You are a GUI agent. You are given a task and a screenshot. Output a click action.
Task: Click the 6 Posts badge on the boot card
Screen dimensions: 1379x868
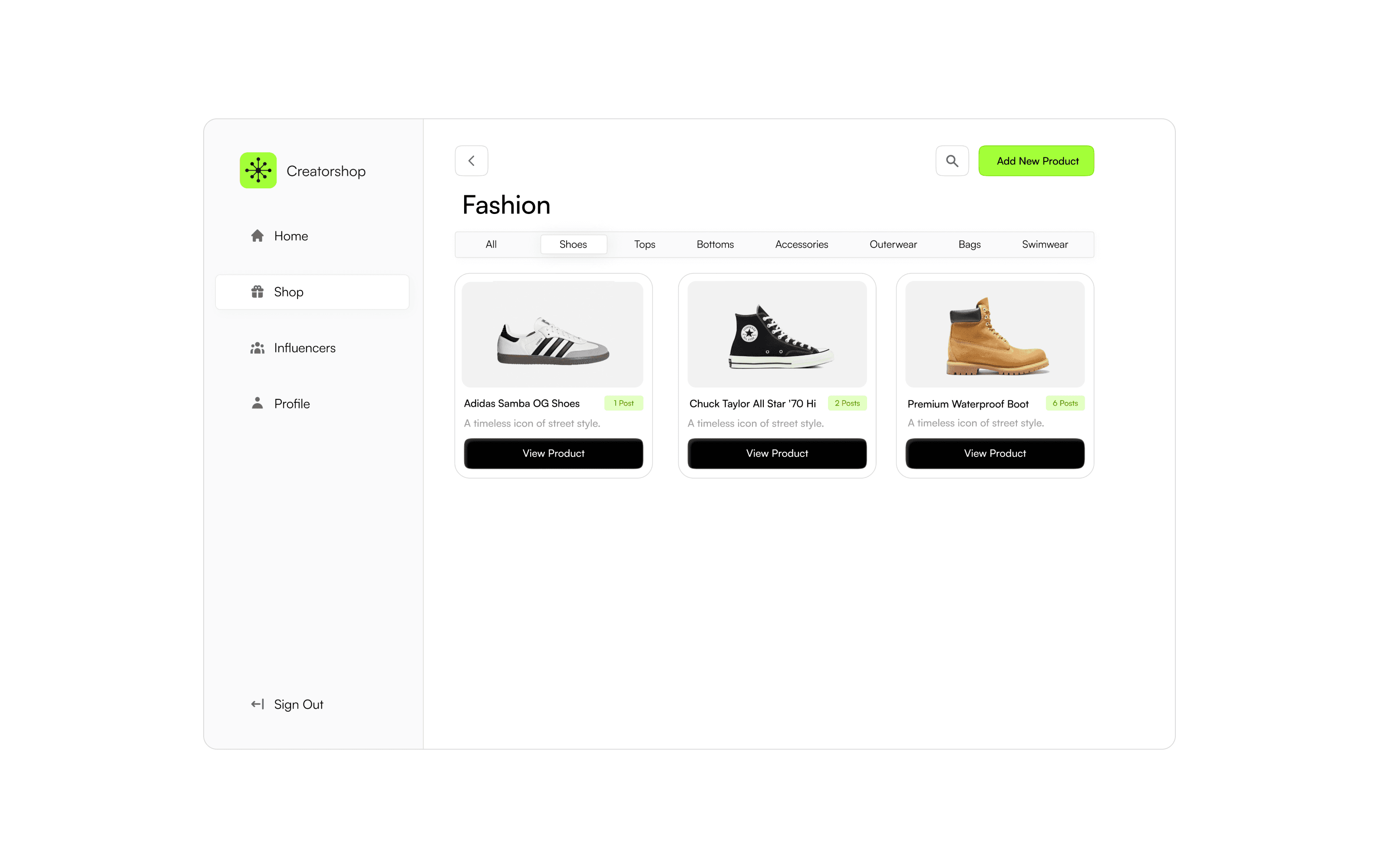tap(1065, 403)
